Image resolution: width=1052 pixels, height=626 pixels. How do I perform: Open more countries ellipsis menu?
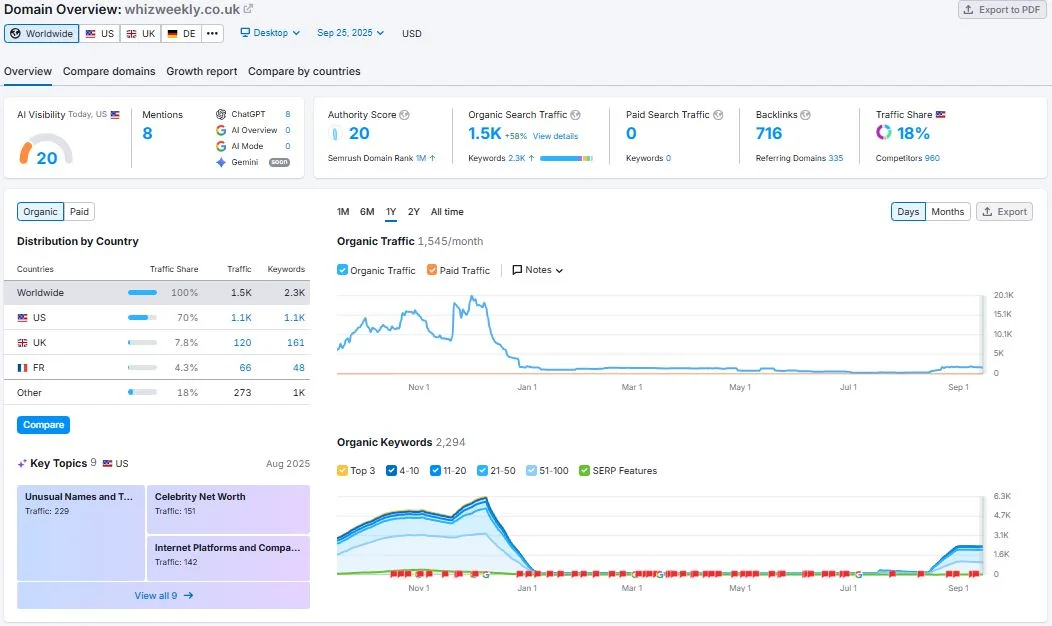[212, 34]
